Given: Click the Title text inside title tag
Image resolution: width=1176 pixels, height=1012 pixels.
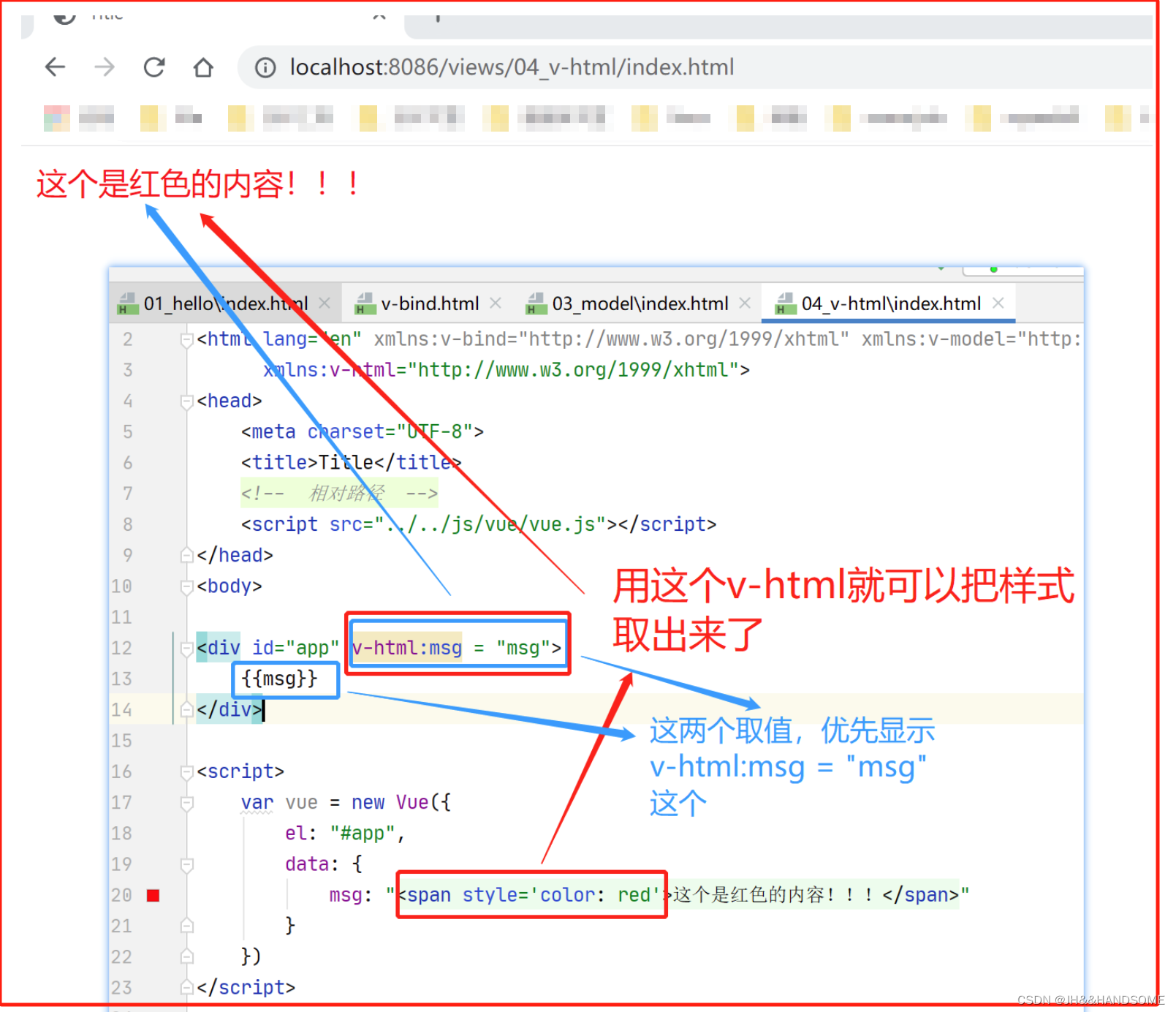Looking at the screenshot, I should coord(346,462).
